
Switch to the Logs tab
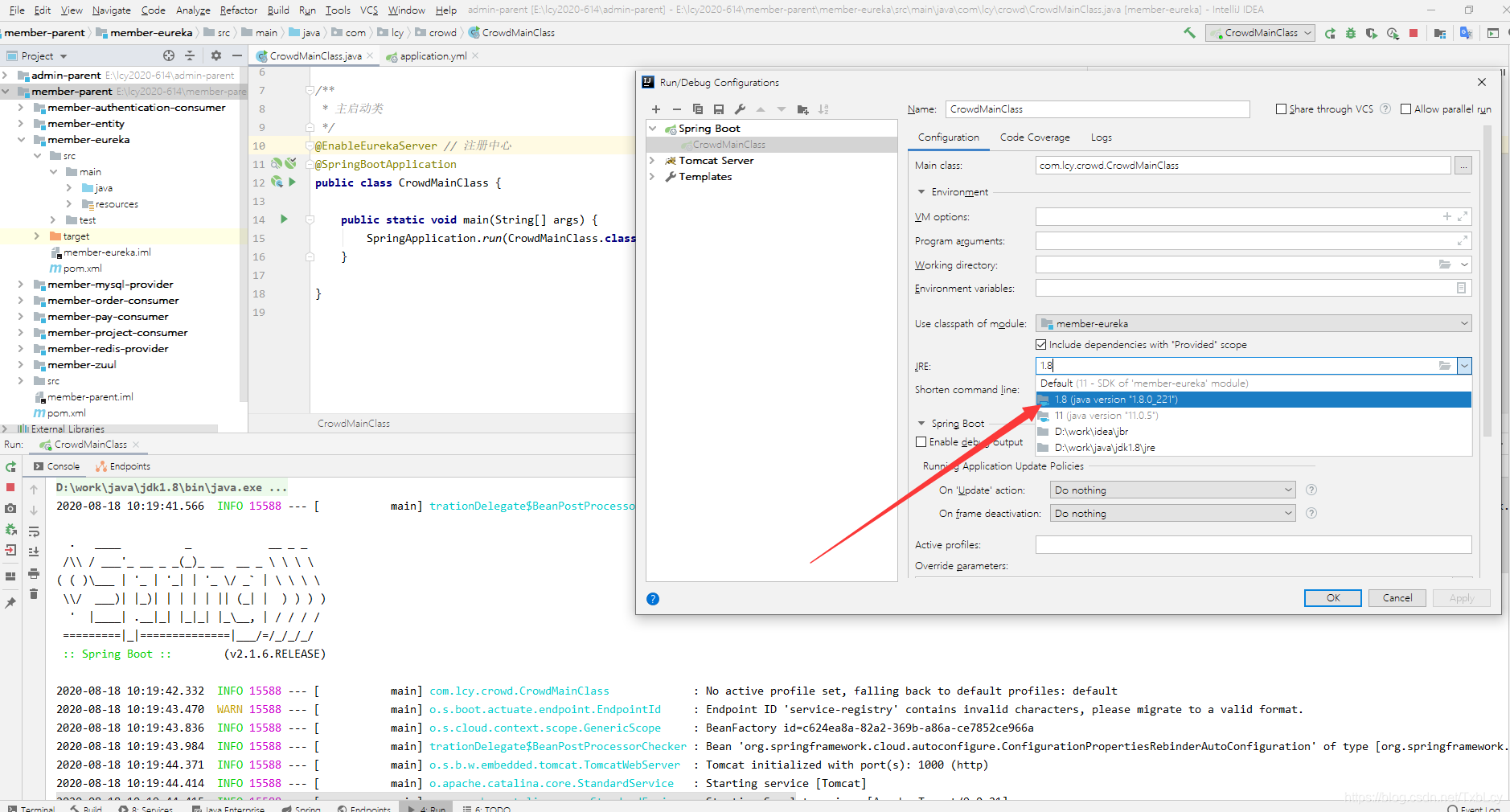pos(1102,137)
